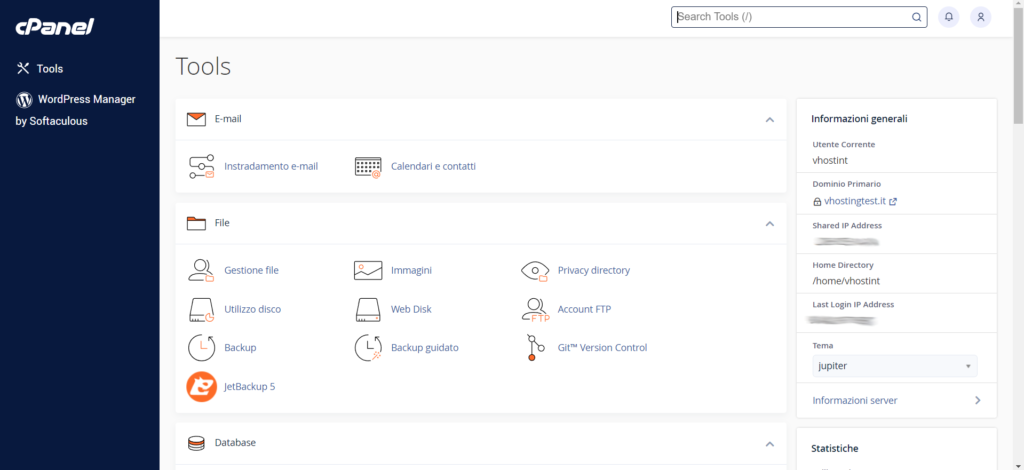Click the Tools wrench icon in sidebar

[23, 68]
